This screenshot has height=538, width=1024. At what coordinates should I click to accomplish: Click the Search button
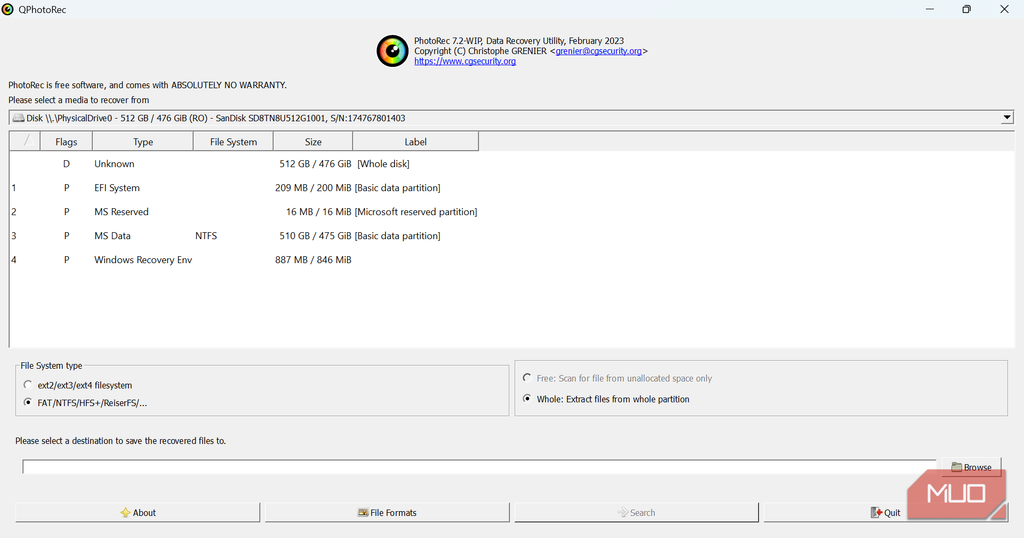[637, 513]
